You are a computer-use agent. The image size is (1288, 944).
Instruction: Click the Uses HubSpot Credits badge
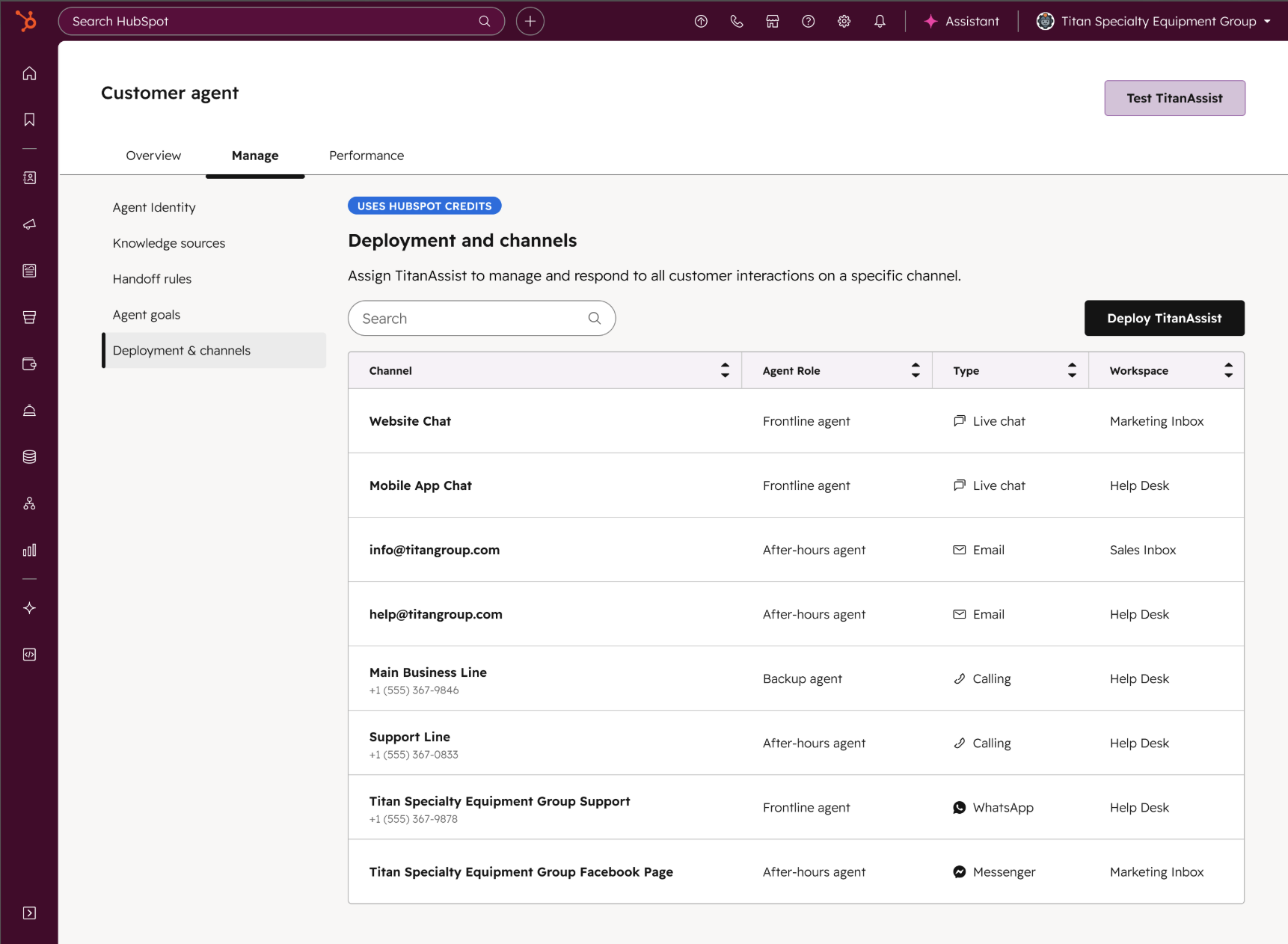point(425,206)
